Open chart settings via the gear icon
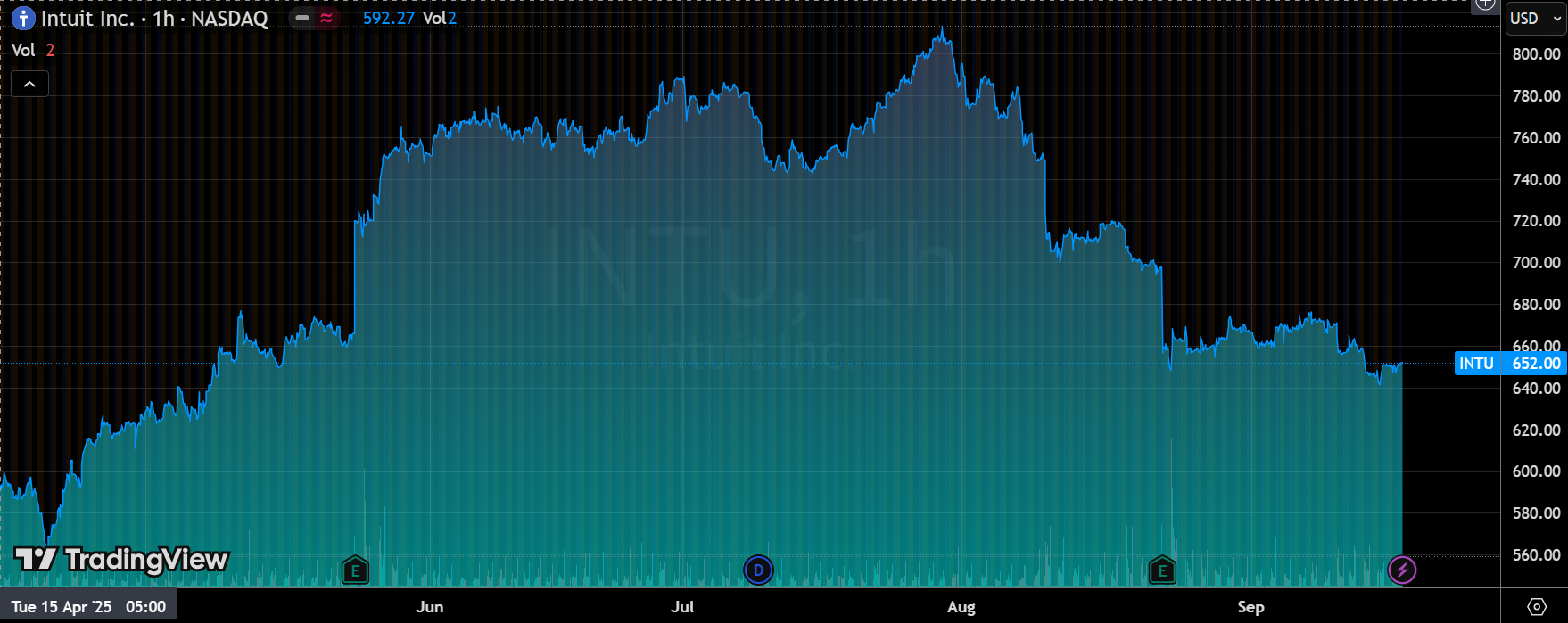The width and height of the screenshot is (1568, 623). [x=1536, y=607]
